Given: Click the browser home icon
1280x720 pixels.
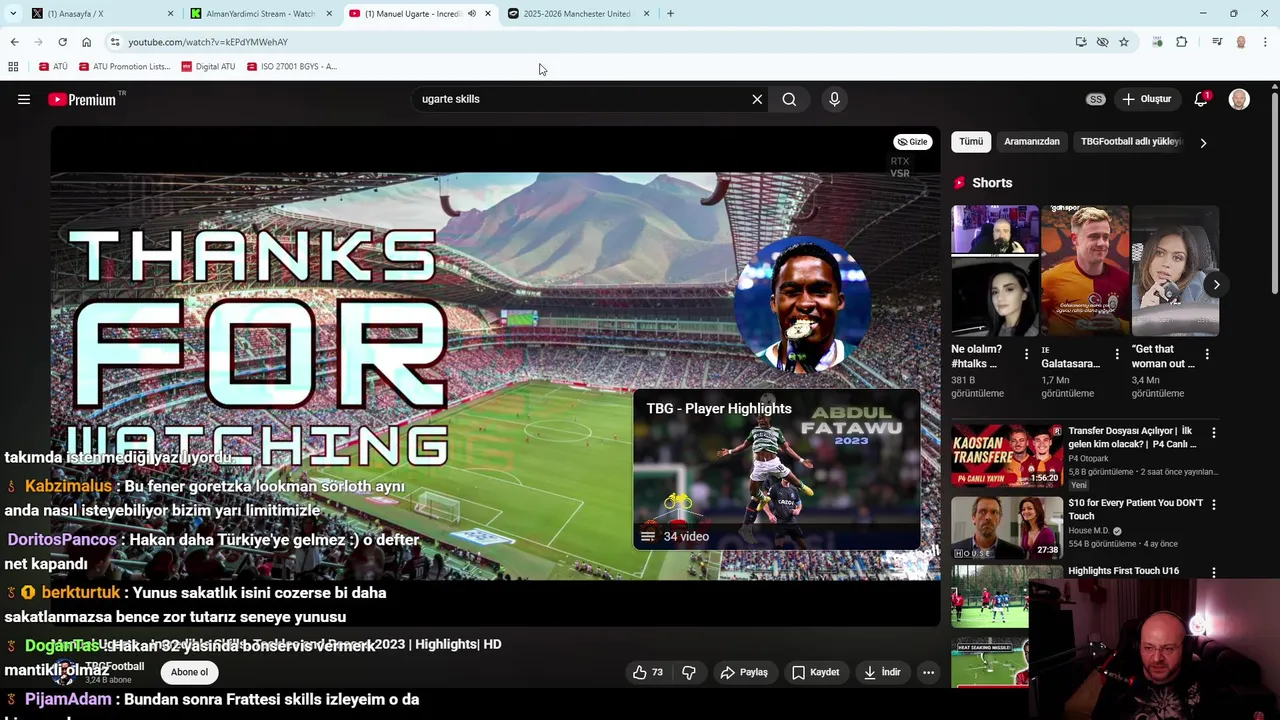Looking at the screenshot, I should (x=86, y=42).
